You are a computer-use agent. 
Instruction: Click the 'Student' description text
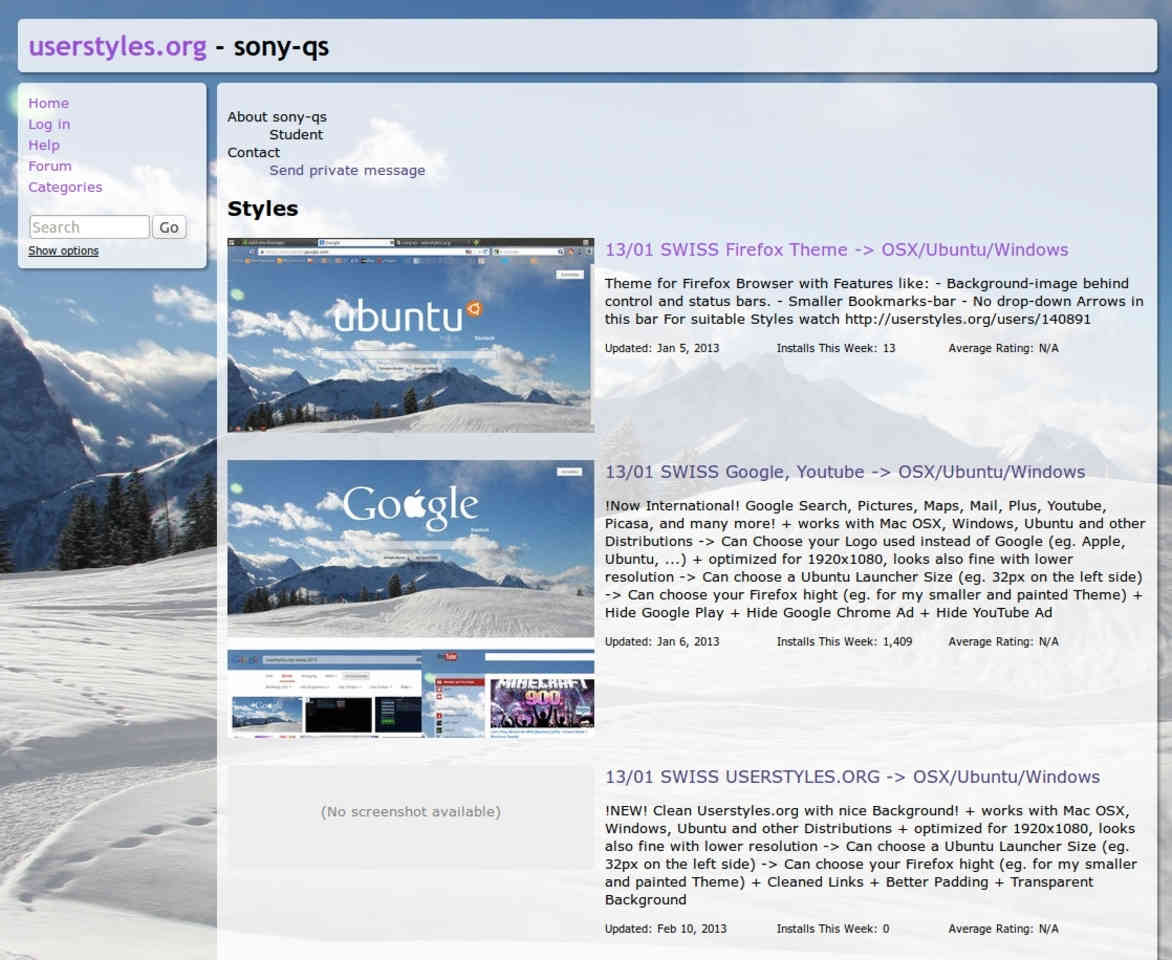[296, 135]
